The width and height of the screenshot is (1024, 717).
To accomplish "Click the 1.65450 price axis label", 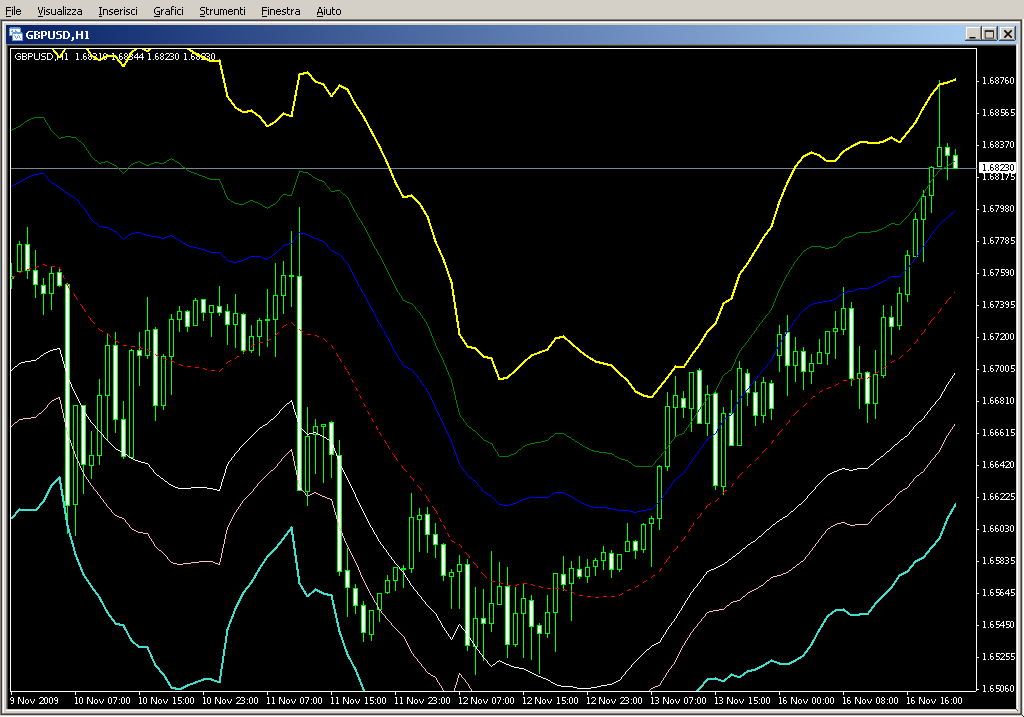I will click(x=999, y=625).
